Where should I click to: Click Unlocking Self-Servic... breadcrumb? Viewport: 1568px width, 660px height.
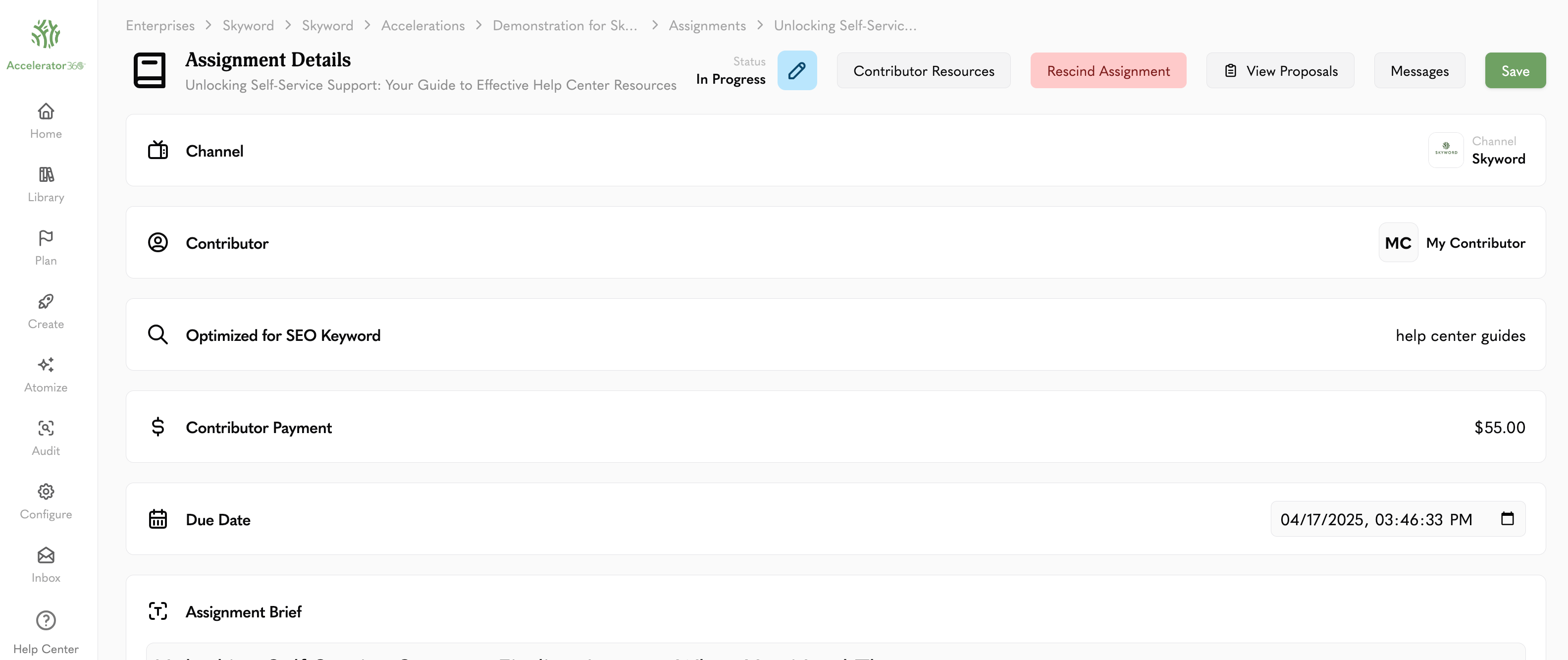tap(845, 26)
